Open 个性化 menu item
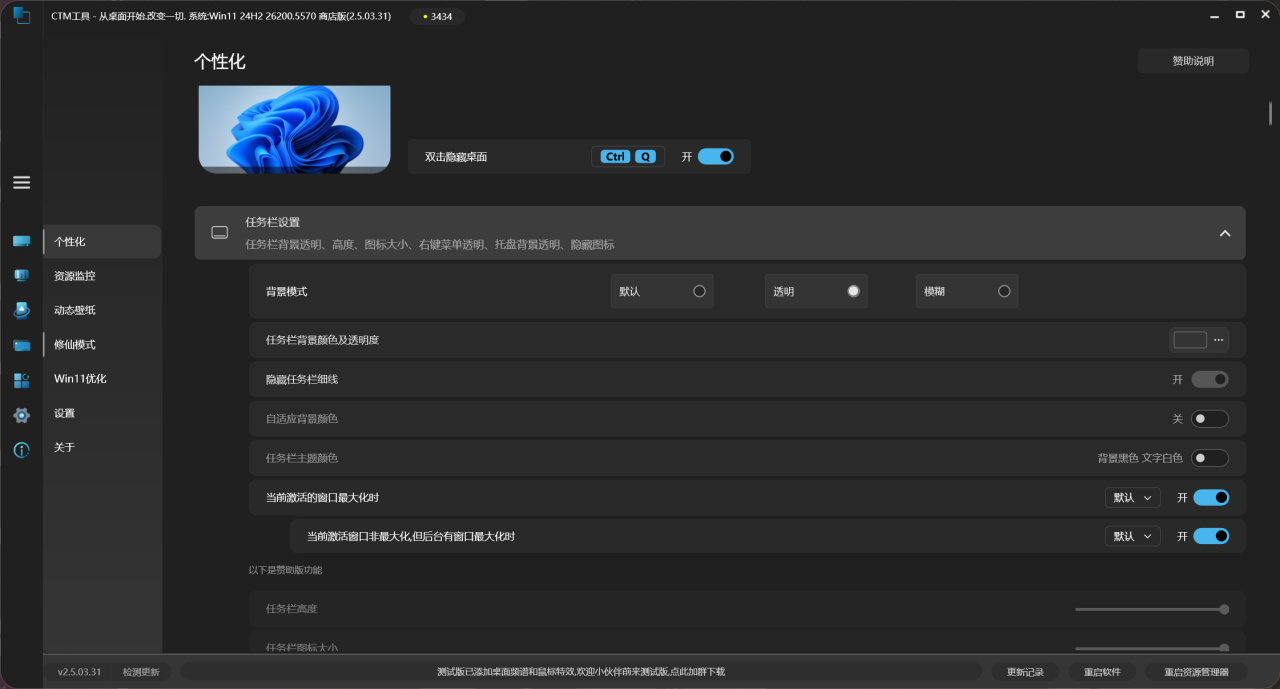This screenshot has width=1280, height=689. (102, 241)
